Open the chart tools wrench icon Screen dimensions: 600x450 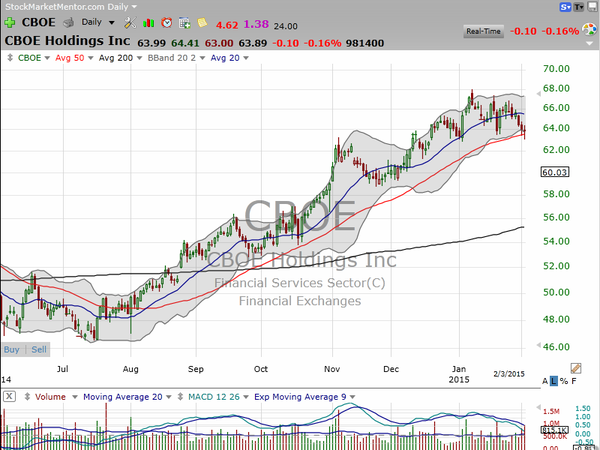(x=130, y=23)
